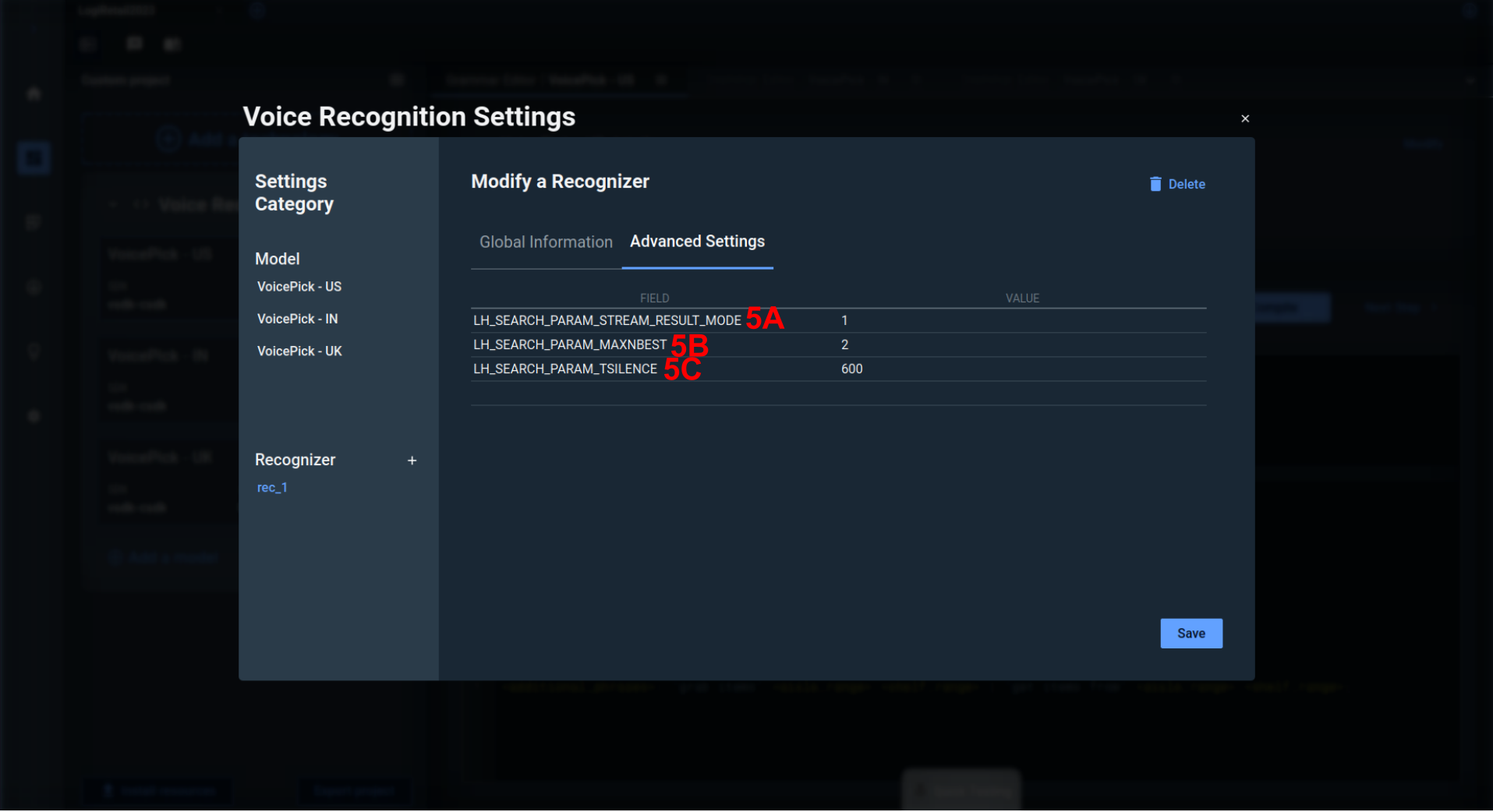Close the Voice Recognition Settings dialog
1493x812 pixels.
1244,118
